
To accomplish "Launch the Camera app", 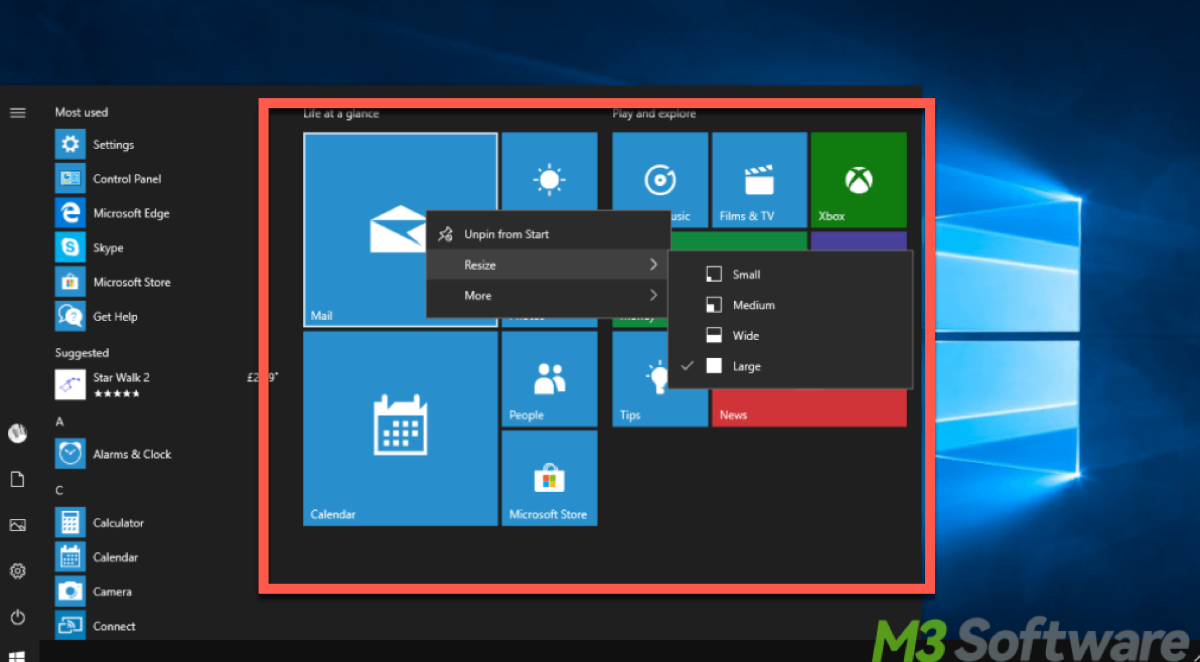I will click(x=94, y=591).
